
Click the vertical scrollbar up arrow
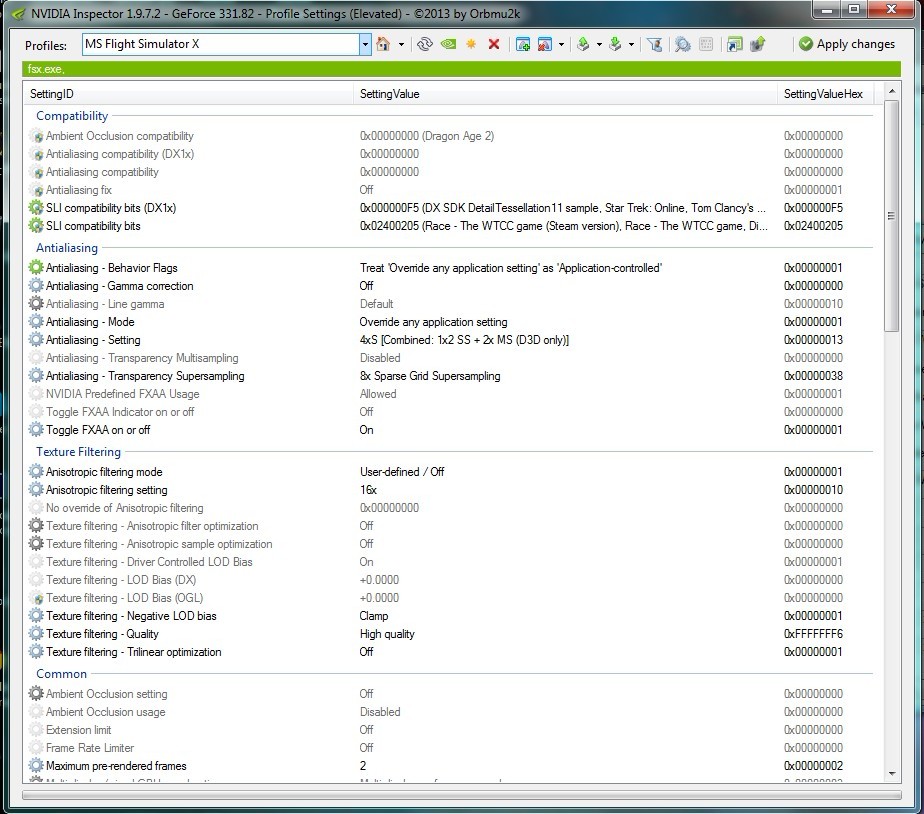[x=892, y=91]
